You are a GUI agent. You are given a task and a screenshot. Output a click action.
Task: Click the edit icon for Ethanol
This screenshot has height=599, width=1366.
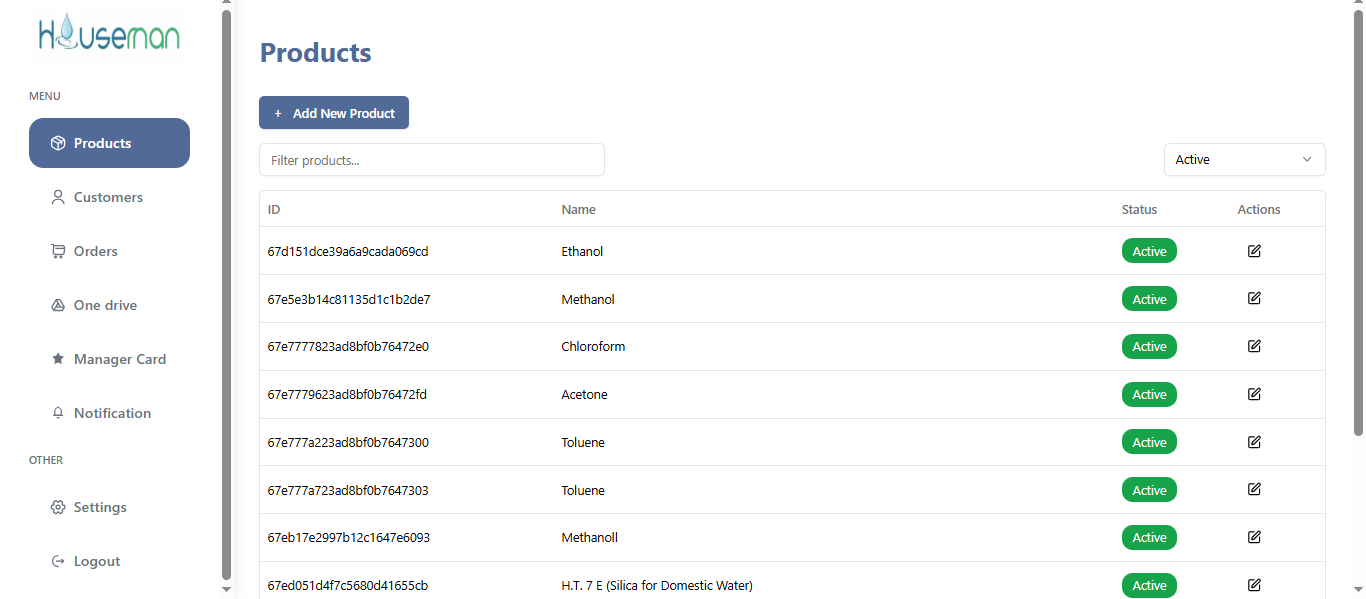pos(1254,251)
